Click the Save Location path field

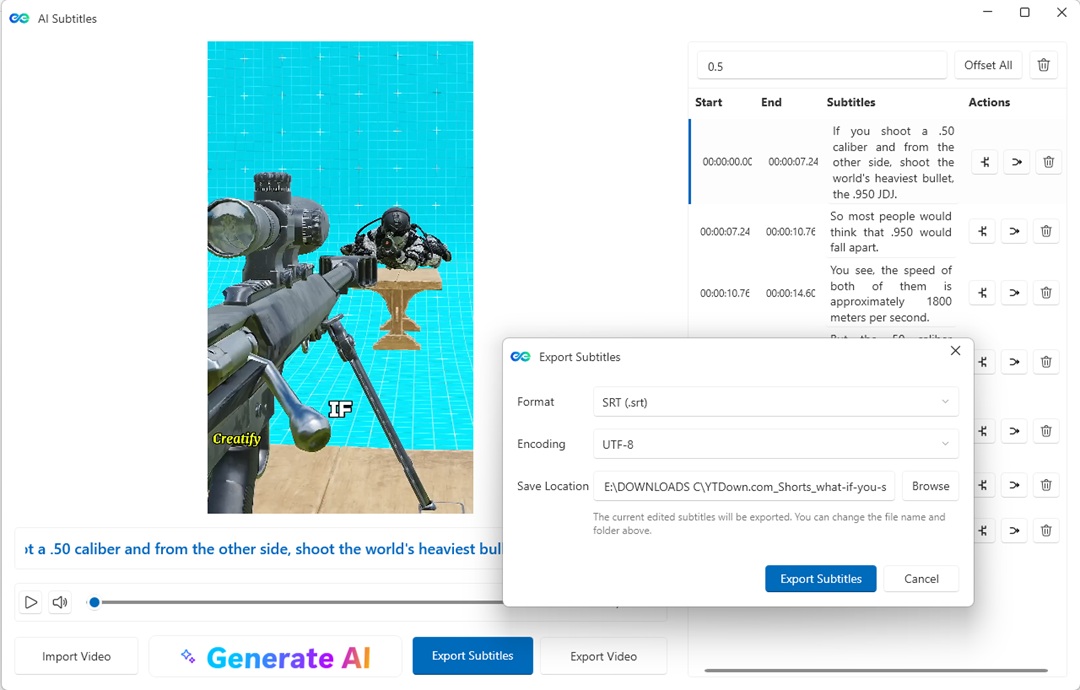744,486
